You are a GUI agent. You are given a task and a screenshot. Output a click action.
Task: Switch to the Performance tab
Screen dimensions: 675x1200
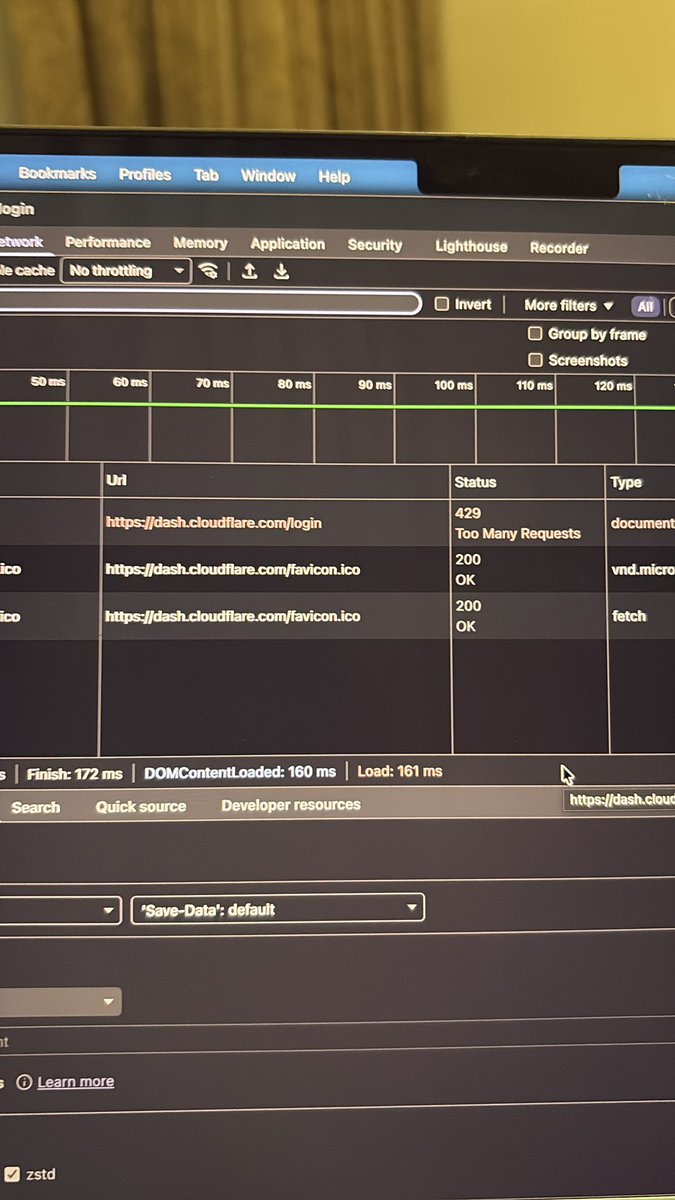108,242
